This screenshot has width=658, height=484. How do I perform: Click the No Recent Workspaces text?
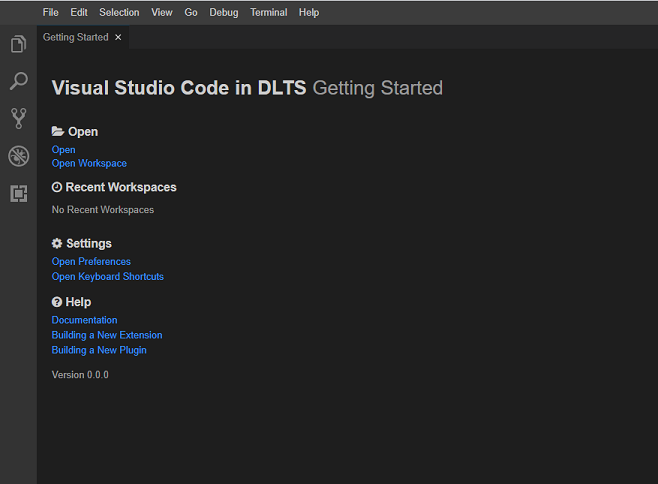[x=103, y=210]
